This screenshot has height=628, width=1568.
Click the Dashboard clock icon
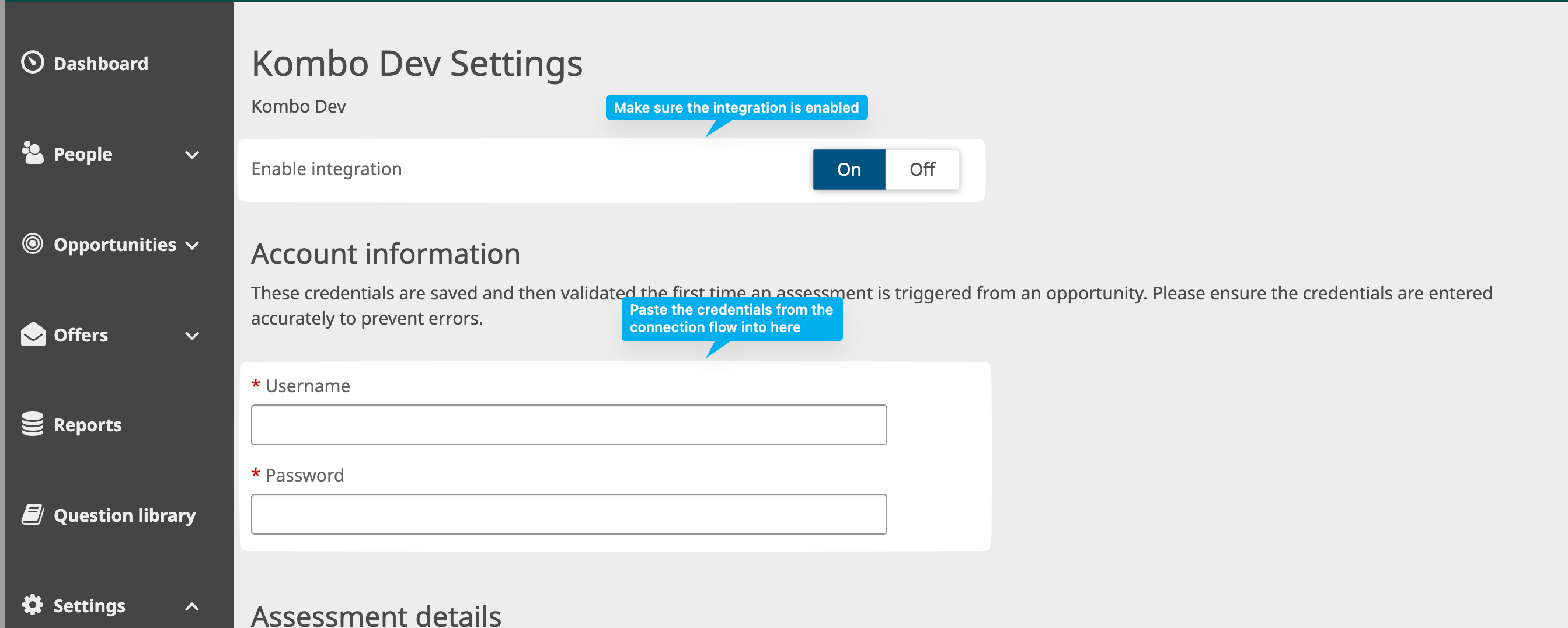point(32,62)
